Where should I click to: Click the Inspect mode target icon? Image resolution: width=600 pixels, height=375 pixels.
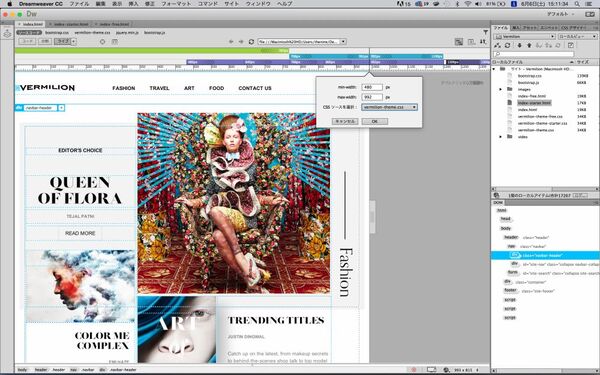(102, 41)
